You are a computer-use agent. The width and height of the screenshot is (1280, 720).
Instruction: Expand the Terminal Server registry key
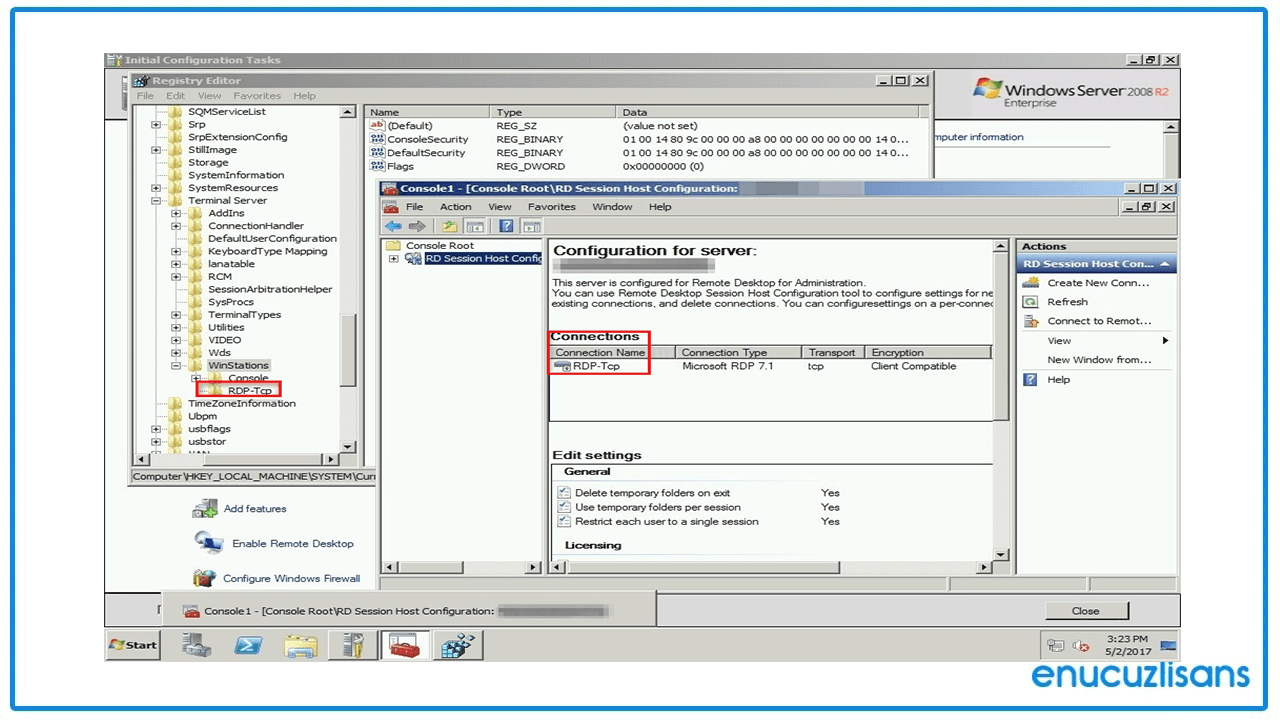[x=157, y=200]
